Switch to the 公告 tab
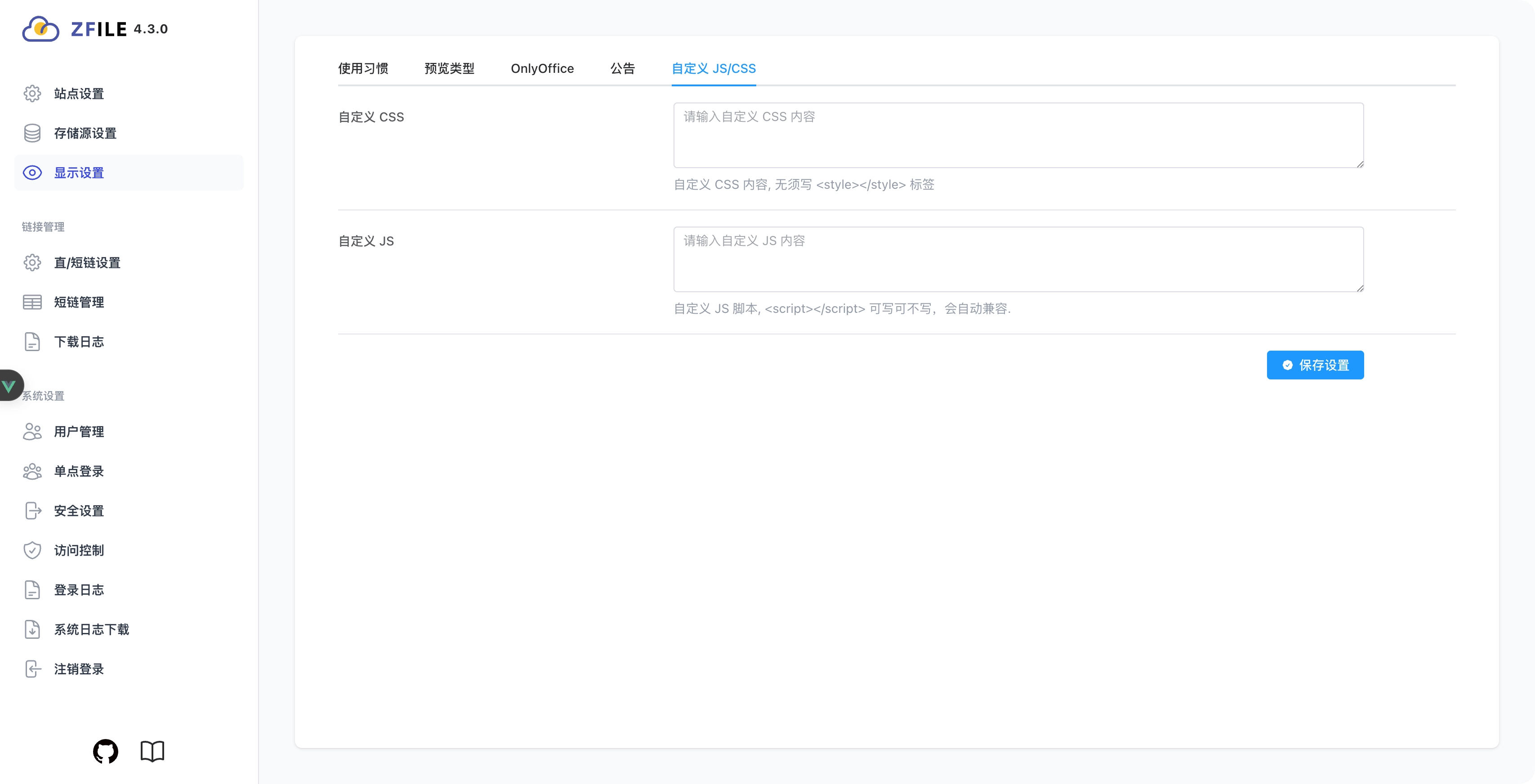Screen dimensions: 1535x784 [x=623, y=68]
